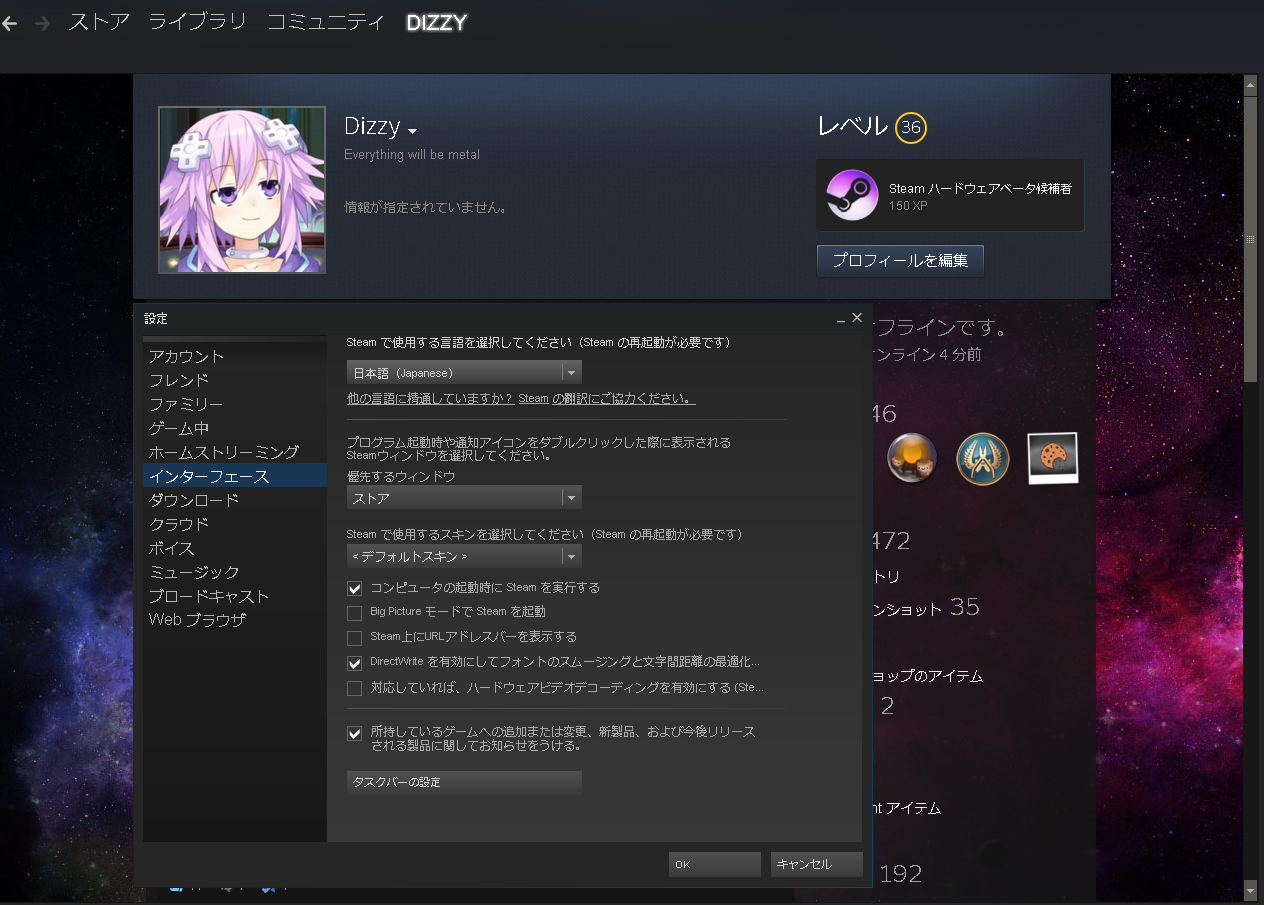Click the Everything will be metal text
The height and width of the screenshot is (905, 1264).
[412, 155]
